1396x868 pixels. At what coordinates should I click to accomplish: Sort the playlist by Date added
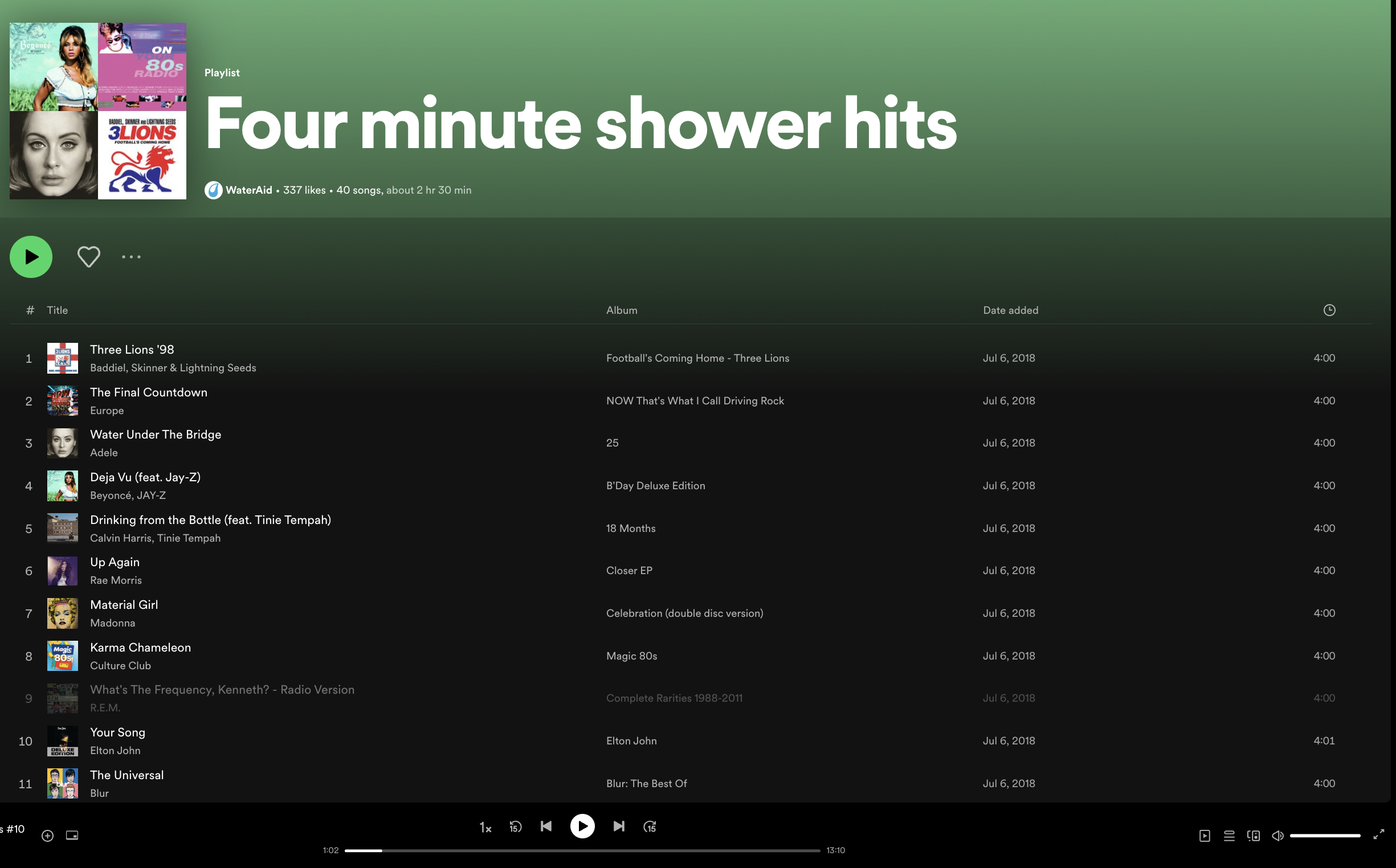1010,309
